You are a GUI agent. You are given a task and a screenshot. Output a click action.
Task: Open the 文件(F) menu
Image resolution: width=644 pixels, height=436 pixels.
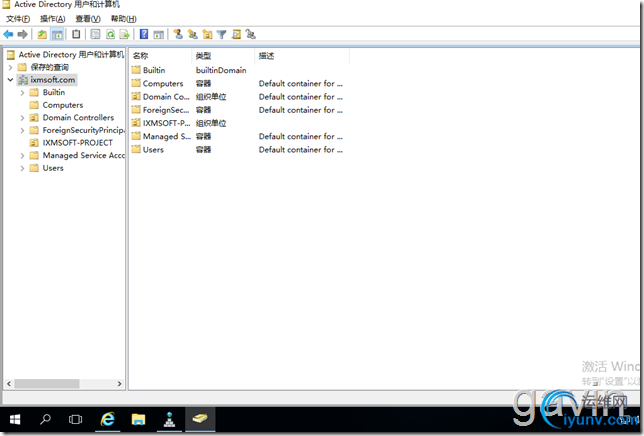pos(18,19)
